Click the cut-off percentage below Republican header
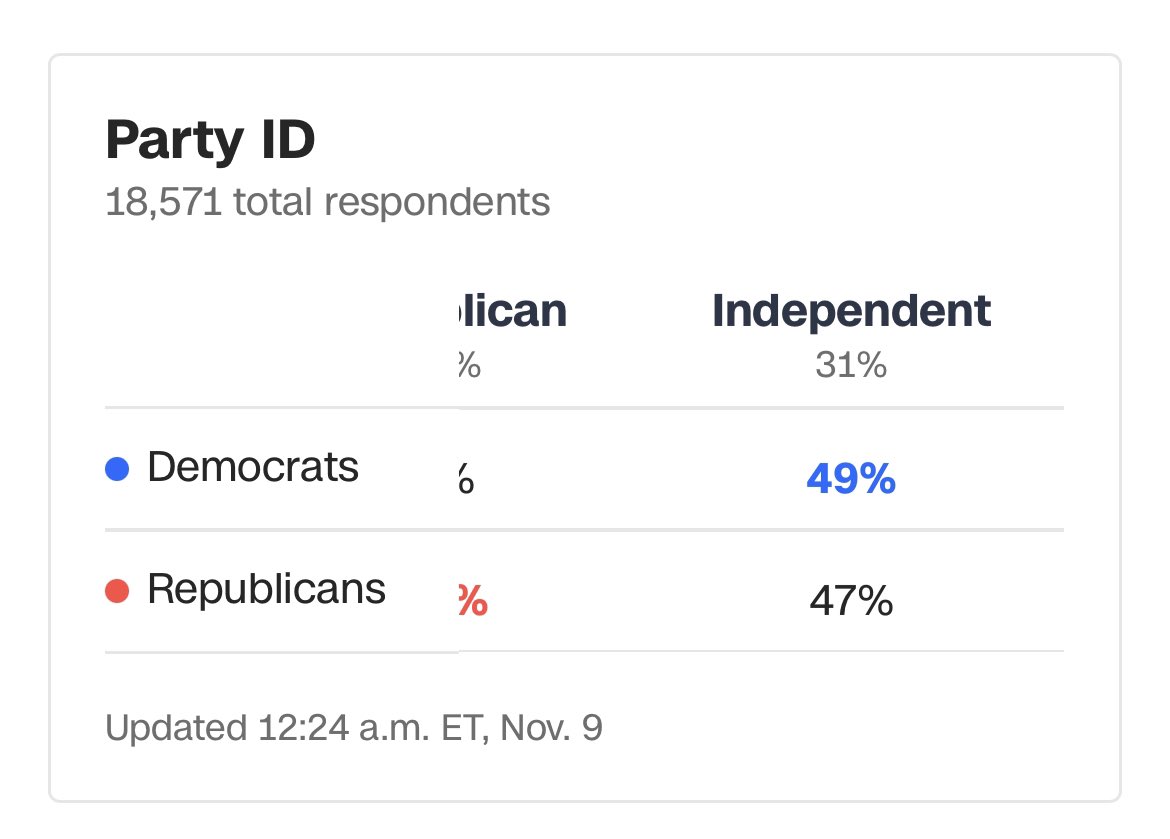 click(469, 365)
